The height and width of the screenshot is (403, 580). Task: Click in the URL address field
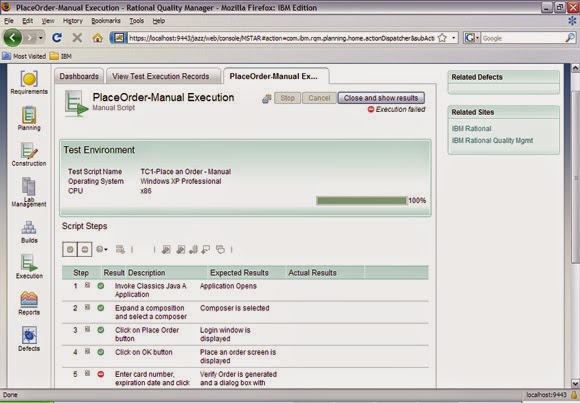pyautogui.click(x=282, y=38)
